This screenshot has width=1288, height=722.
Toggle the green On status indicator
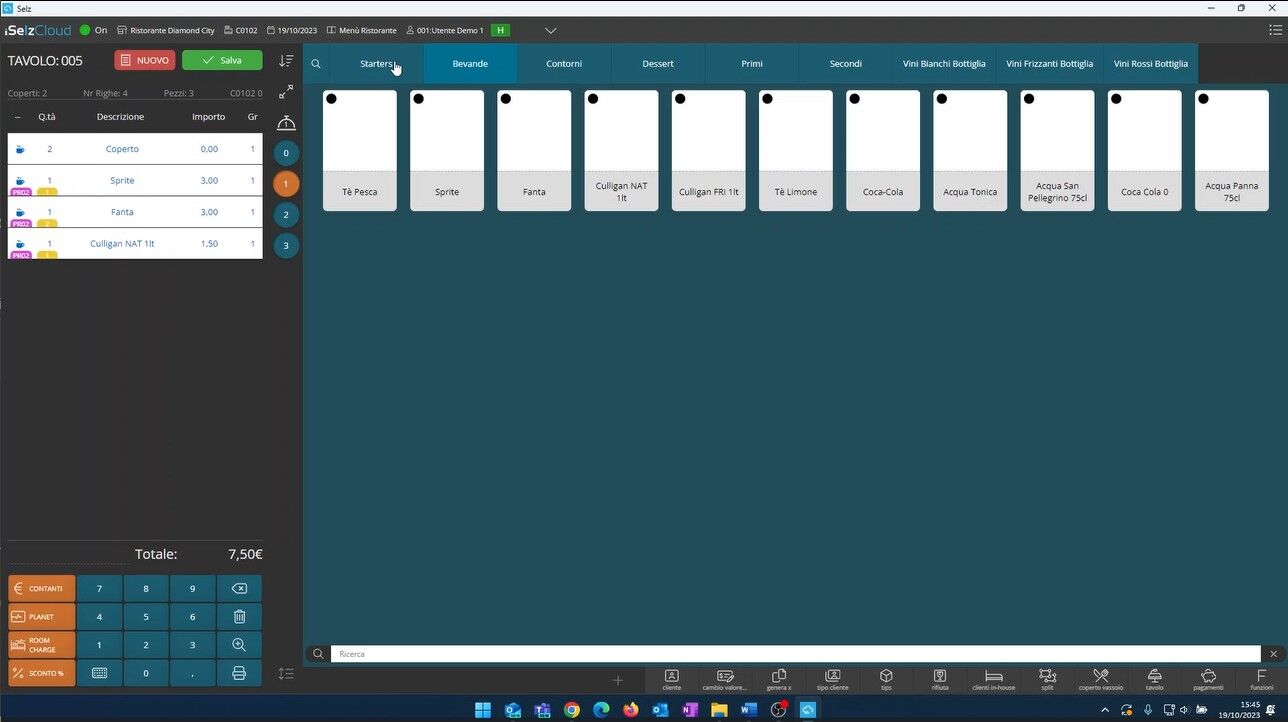(x=85, y=30)
